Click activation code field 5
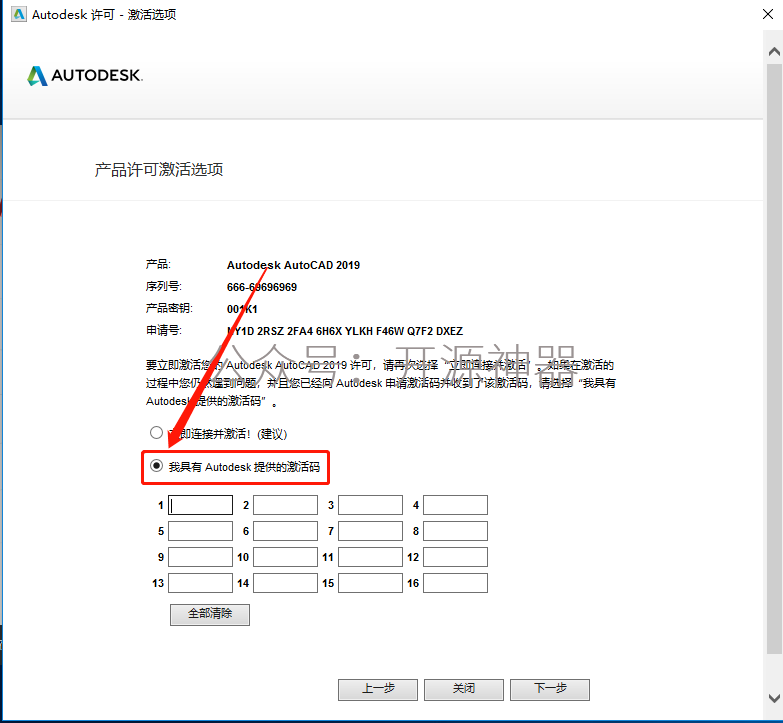This screenshot has height=723, width=783. click(x=200, y=531)
